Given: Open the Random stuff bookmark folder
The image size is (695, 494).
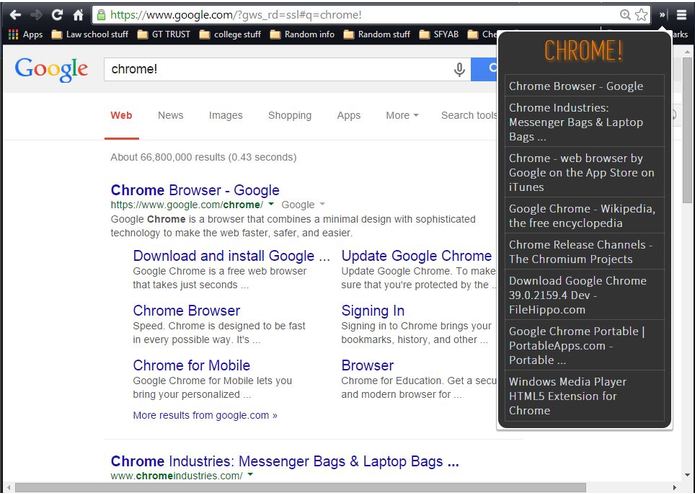Looking at the screenshot, I should pyautogui.click(x=377, y=34).
